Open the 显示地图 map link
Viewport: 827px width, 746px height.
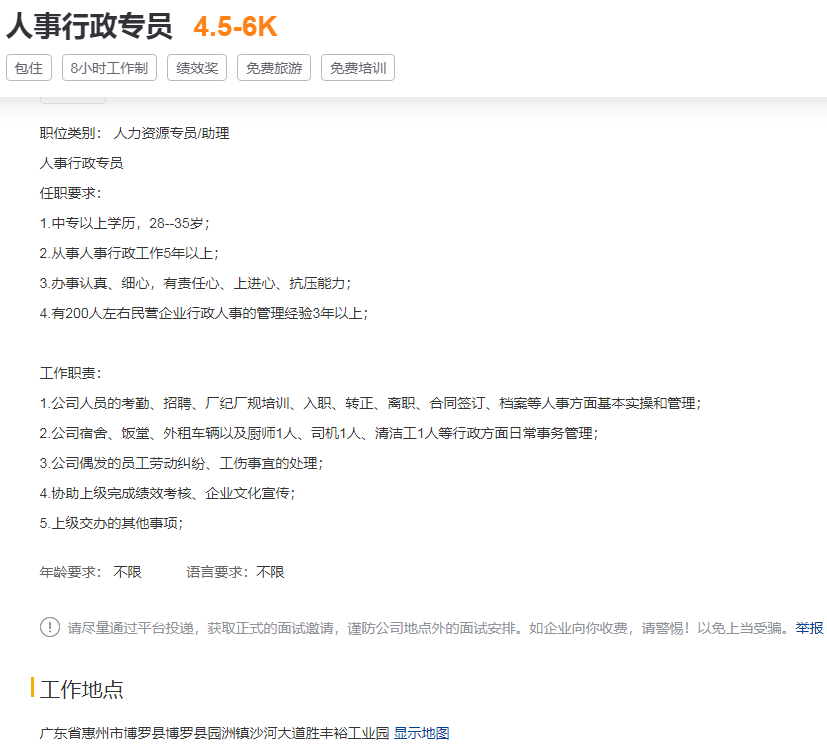(421, 733)
